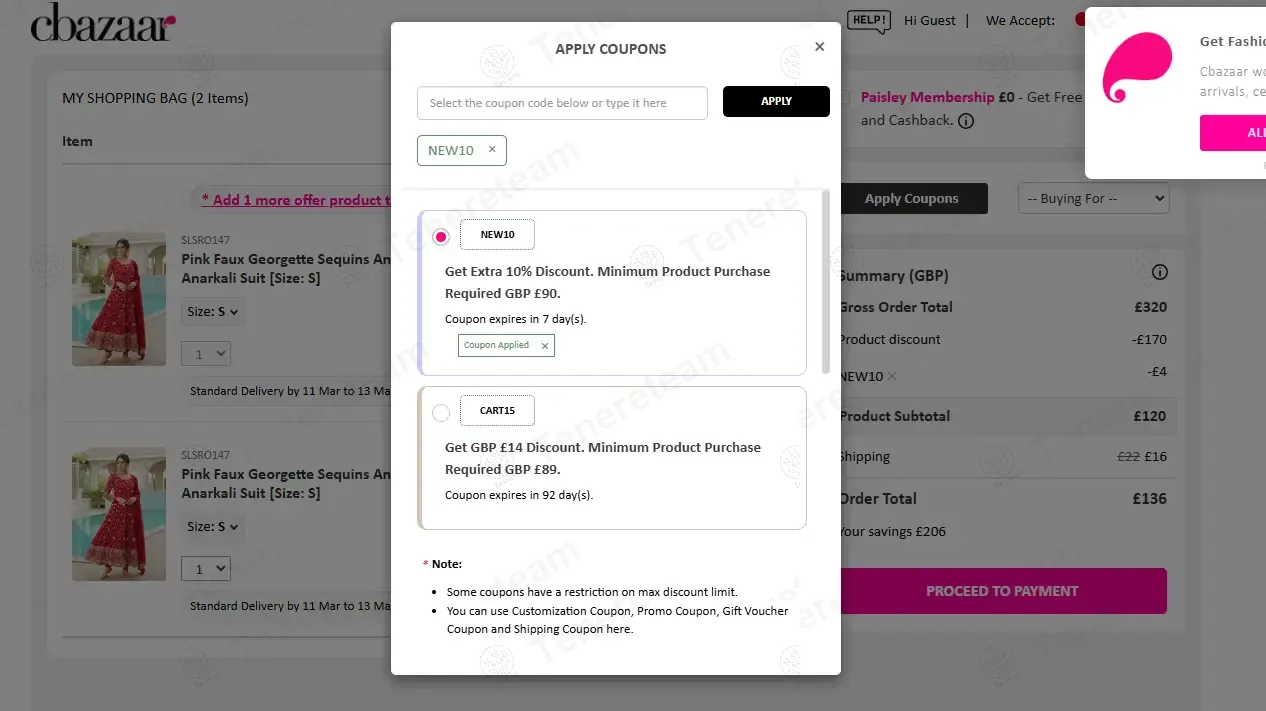
Task: Open the cbazaar logo homepage
Action: pyautogui.click(x=103, y=22)
